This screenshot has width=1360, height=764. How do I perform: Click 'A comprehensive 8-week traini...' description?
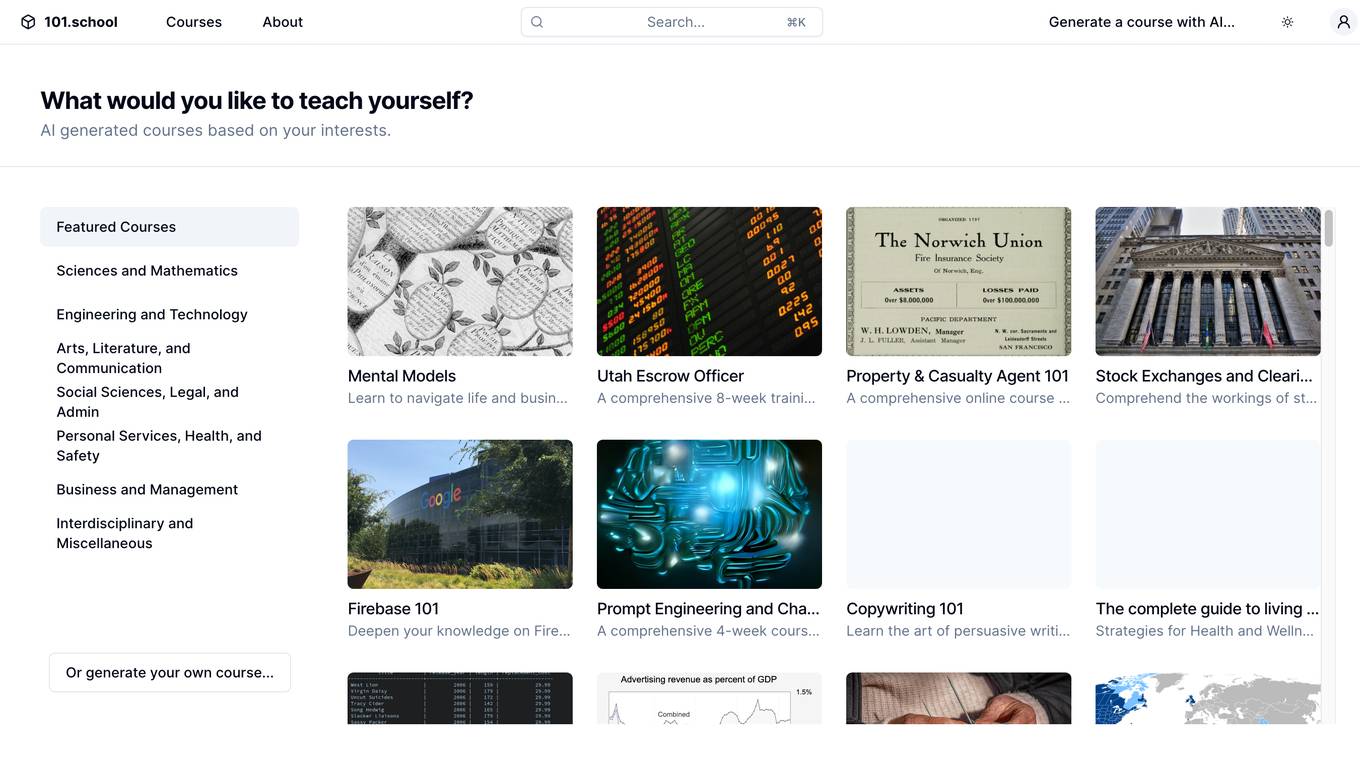coord(706,398)
